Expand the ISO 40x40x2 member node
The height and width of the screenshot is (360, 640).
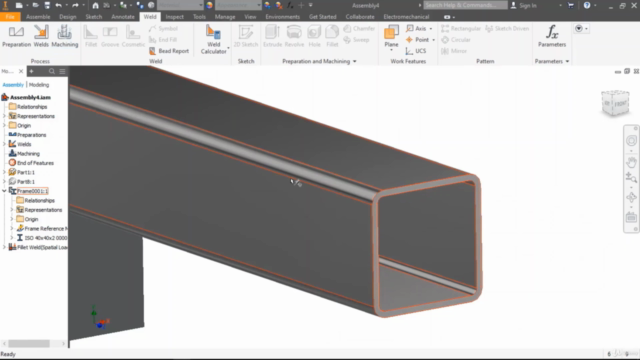coord(12,238)
